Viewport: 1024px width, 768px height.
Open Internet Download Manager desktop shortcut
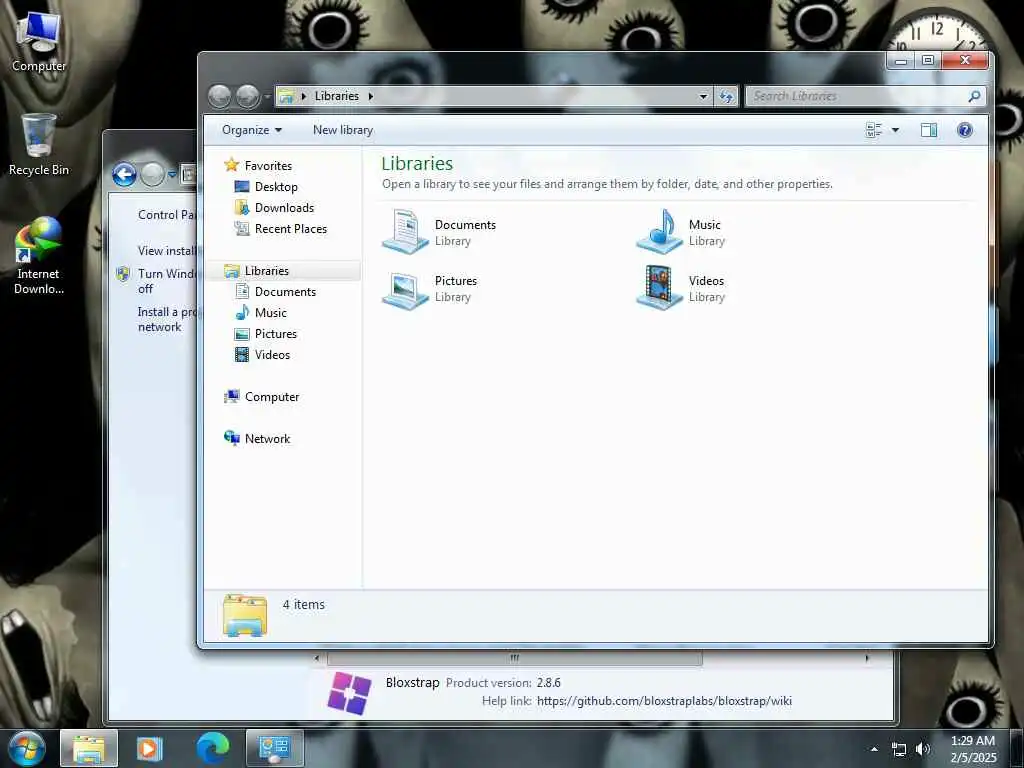click(x=39, y=256)
